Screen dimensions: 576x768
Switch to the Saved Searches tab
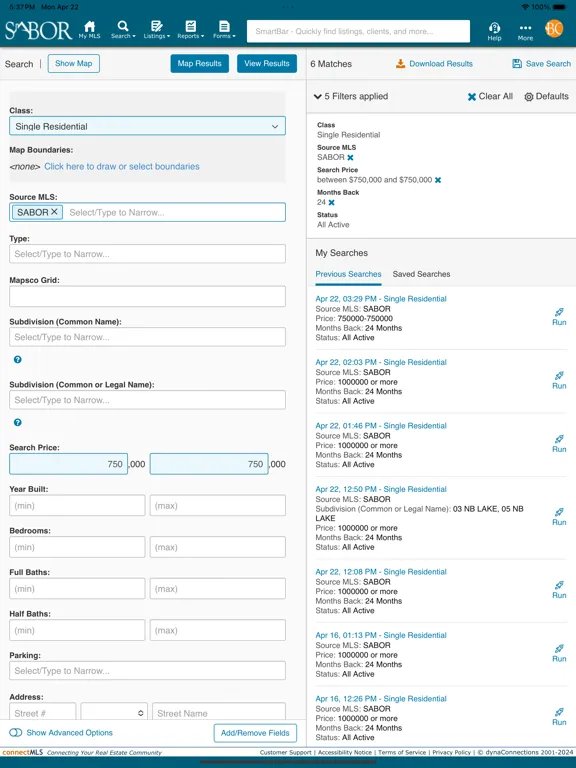pos(421,274)
